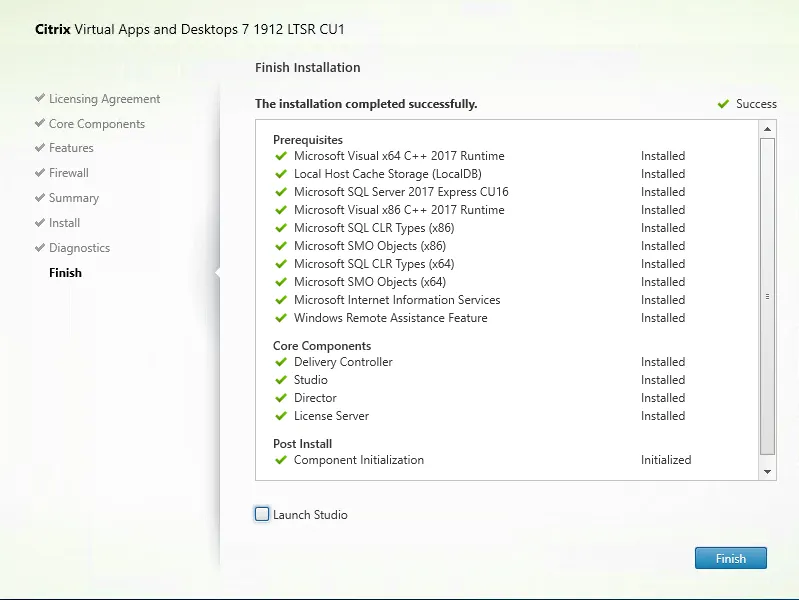The height and width of the screenshot is (600, 799).
Task: Select Finish step in sidebar
Action: [x=65, y=273]
